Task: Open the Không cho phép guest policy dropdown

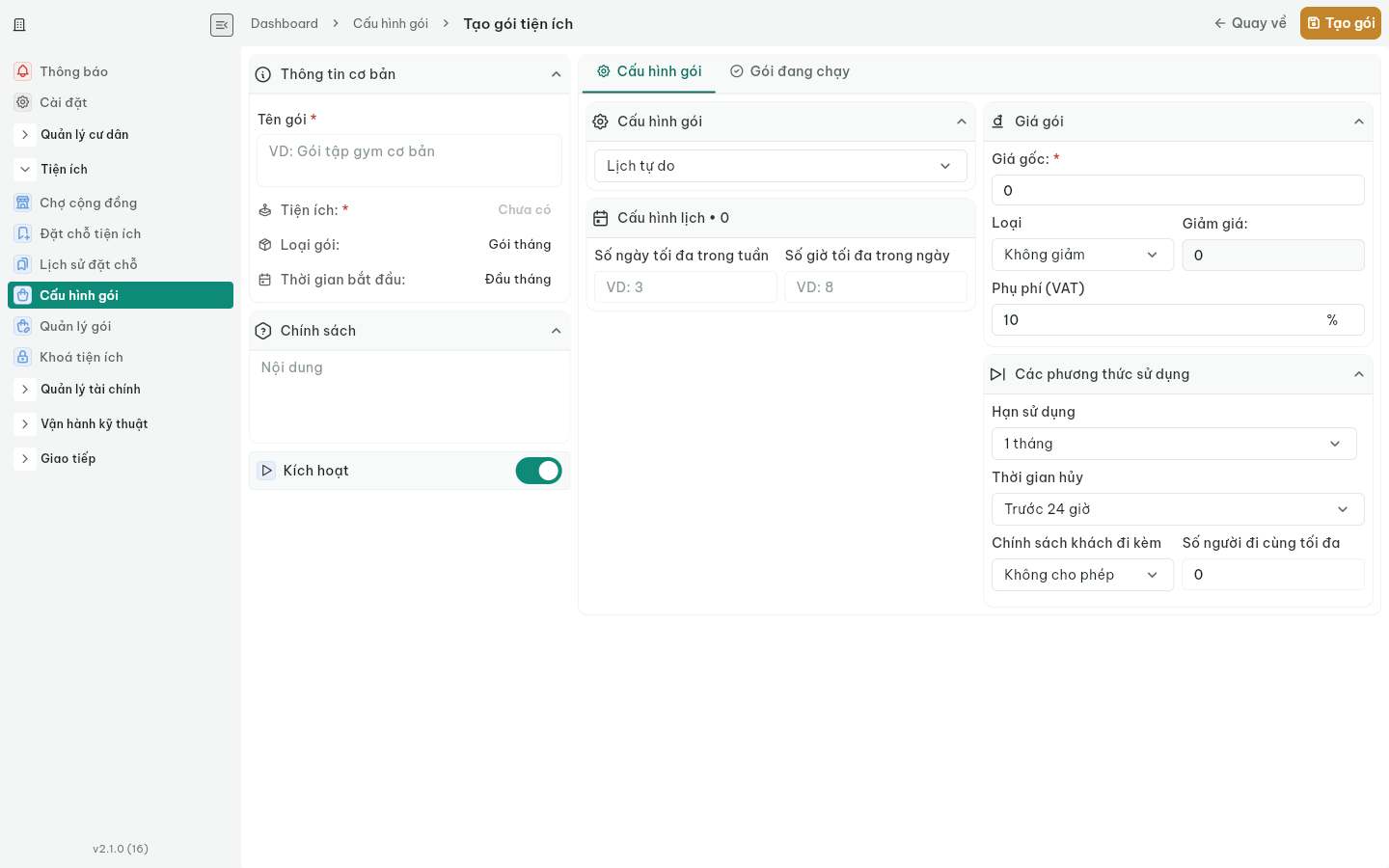Action: [x=1082, y=575]
